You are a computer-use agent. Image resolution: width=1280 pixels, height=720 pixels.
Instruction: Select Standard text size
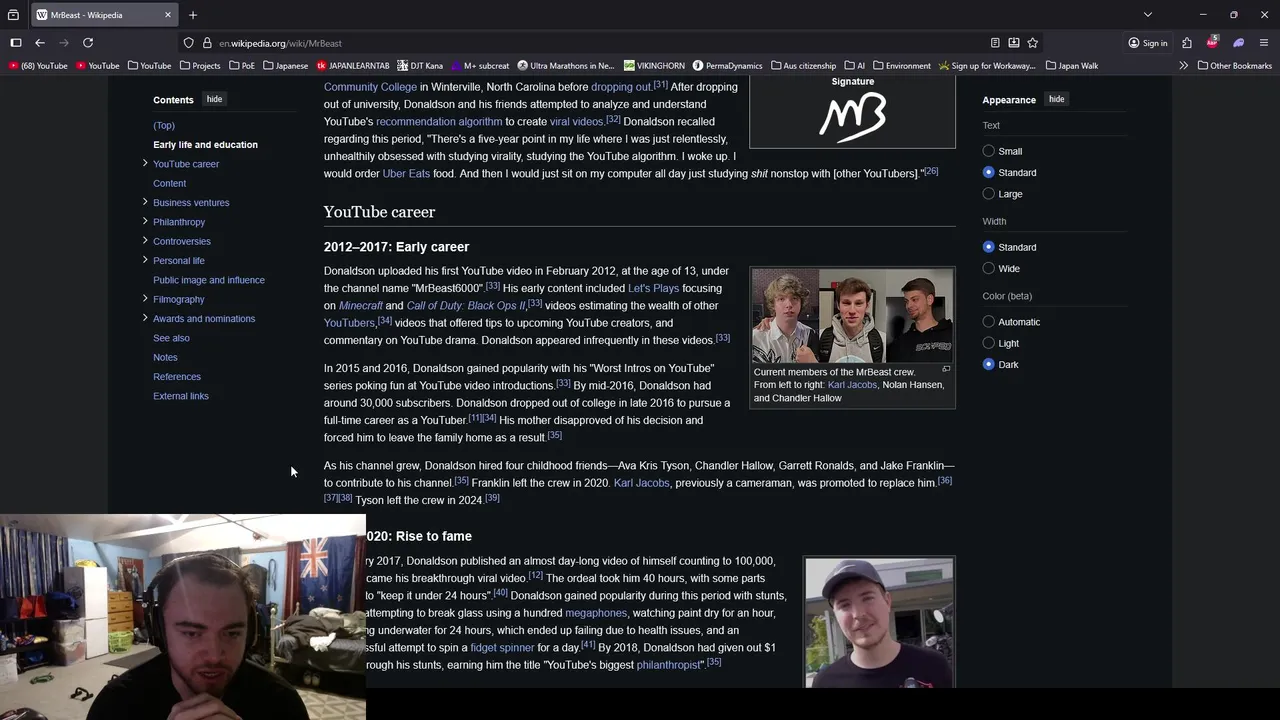point(989,172)
